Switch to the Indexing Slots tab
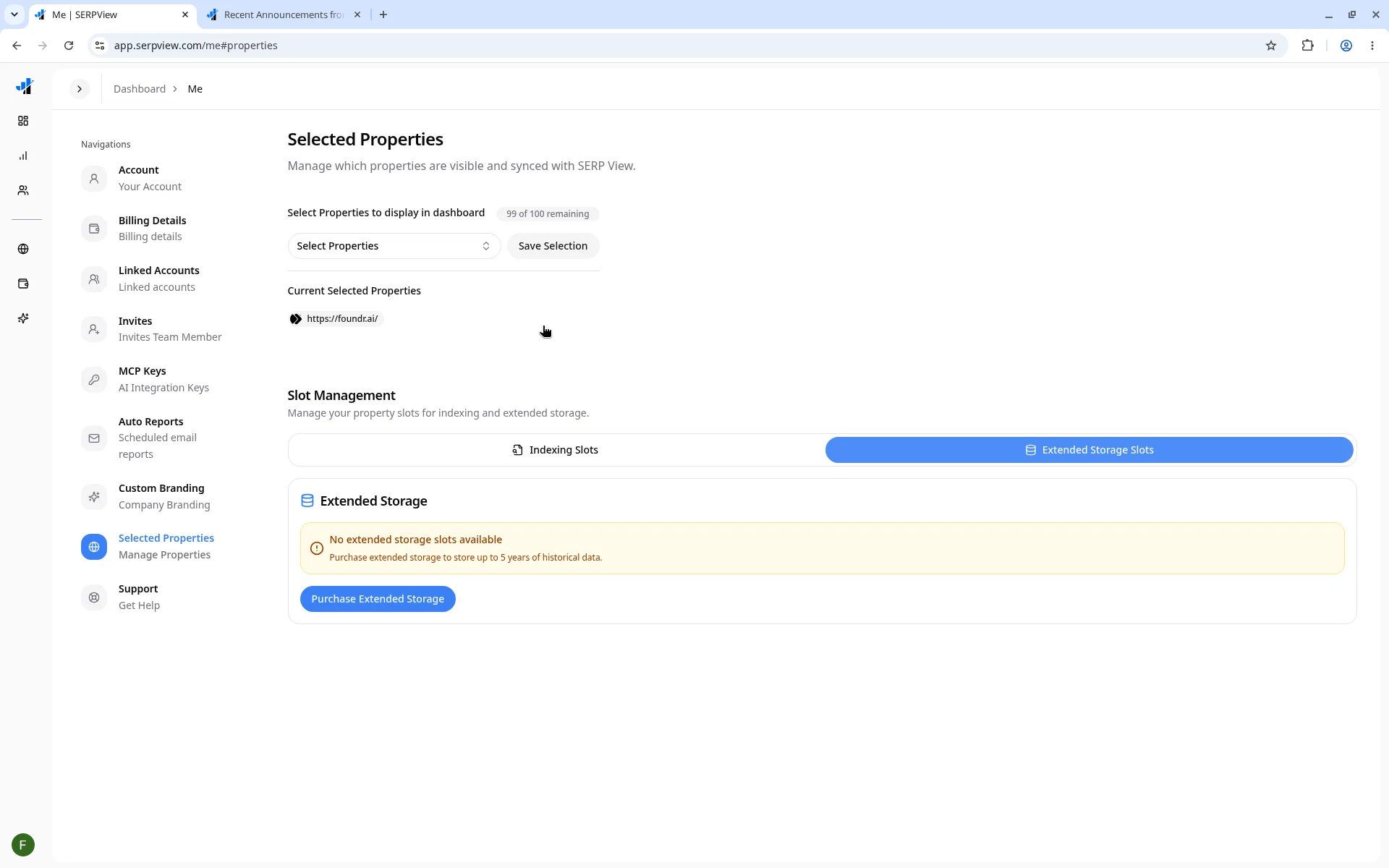 click(556, 450)
